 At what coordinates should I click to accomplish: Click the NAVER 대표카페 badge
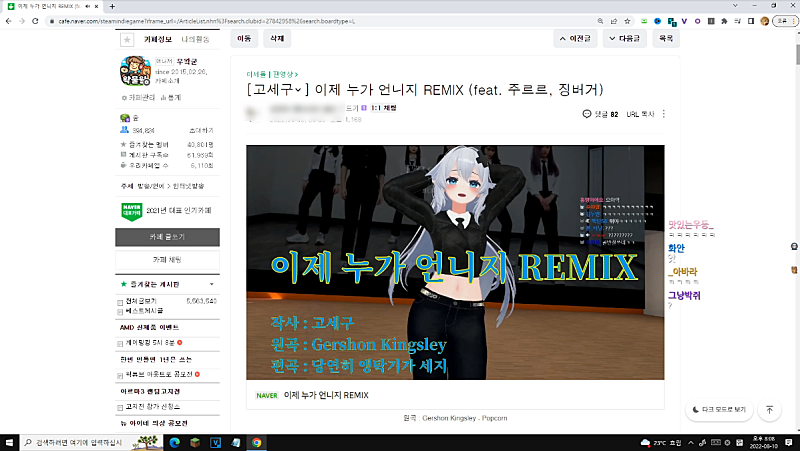click(x=132, y=211)
